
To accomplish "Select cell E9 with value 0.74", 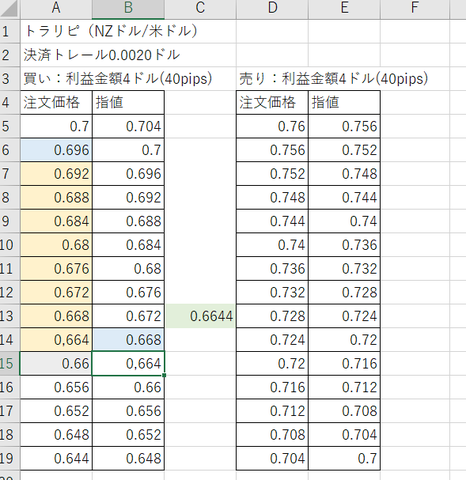I will tap(344, 221).
